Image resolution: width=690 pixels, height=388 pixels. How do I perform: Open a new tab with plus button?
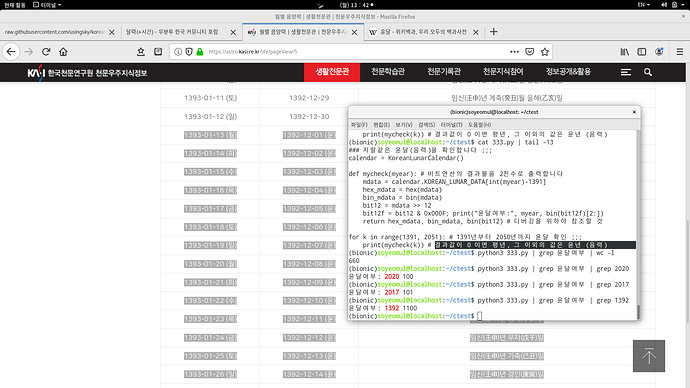(x=494, y=32)
